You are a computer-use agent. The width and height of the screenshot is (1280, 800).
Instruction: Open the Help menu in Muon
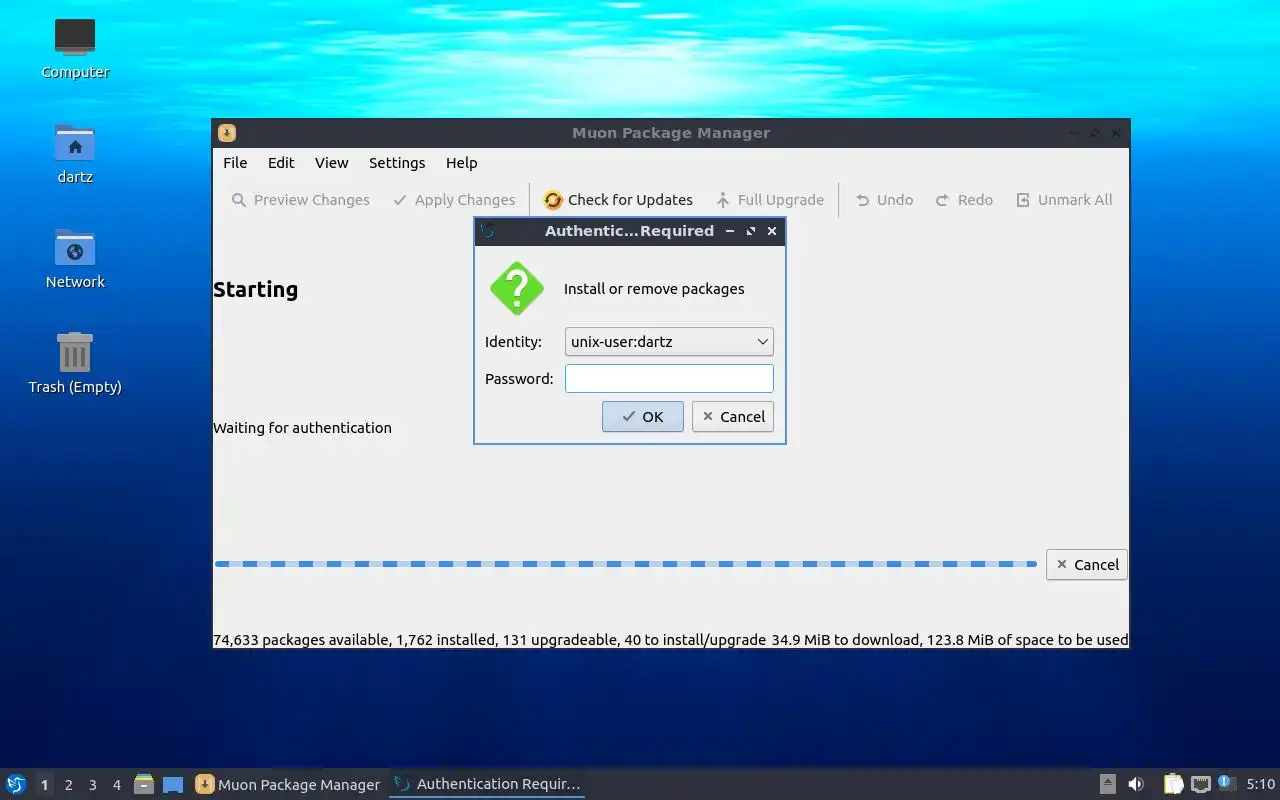click(x=462, y=163)
